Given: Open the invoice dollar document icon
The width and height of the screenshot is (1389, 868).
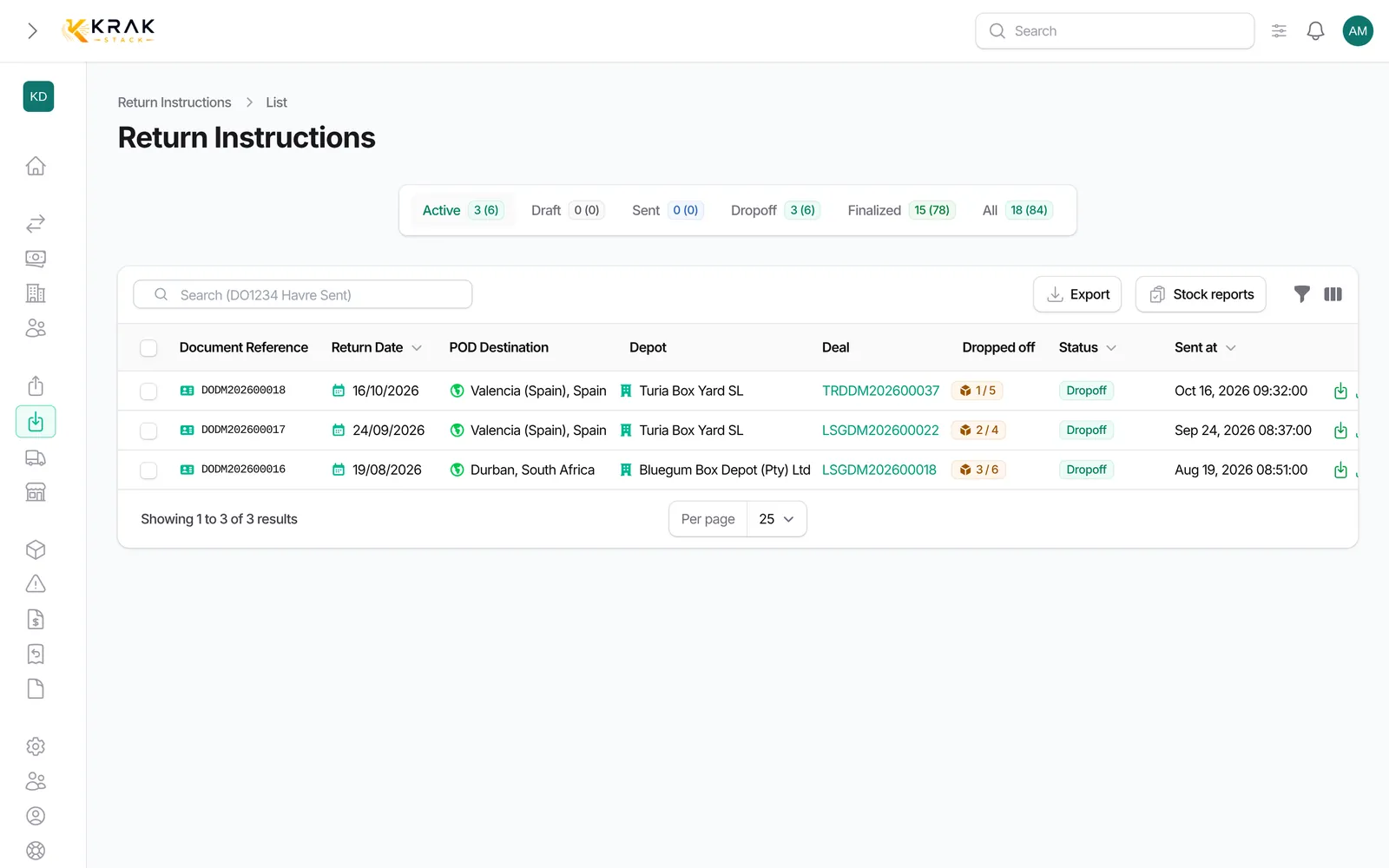Looking at the screenshot, I should (x=36, y=619).
